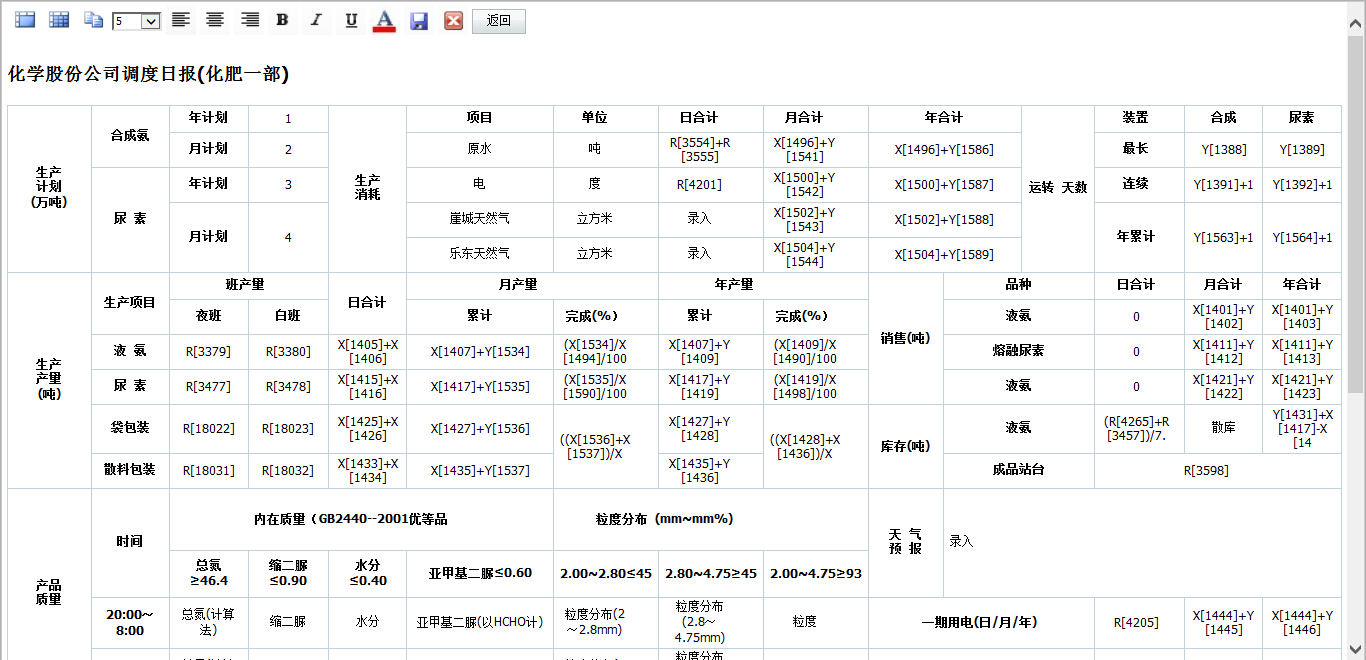The width and height of the screenshot is (1366, 660).
Task: Click 录入 cell next to 天气预报
Action: [1142, 542]
